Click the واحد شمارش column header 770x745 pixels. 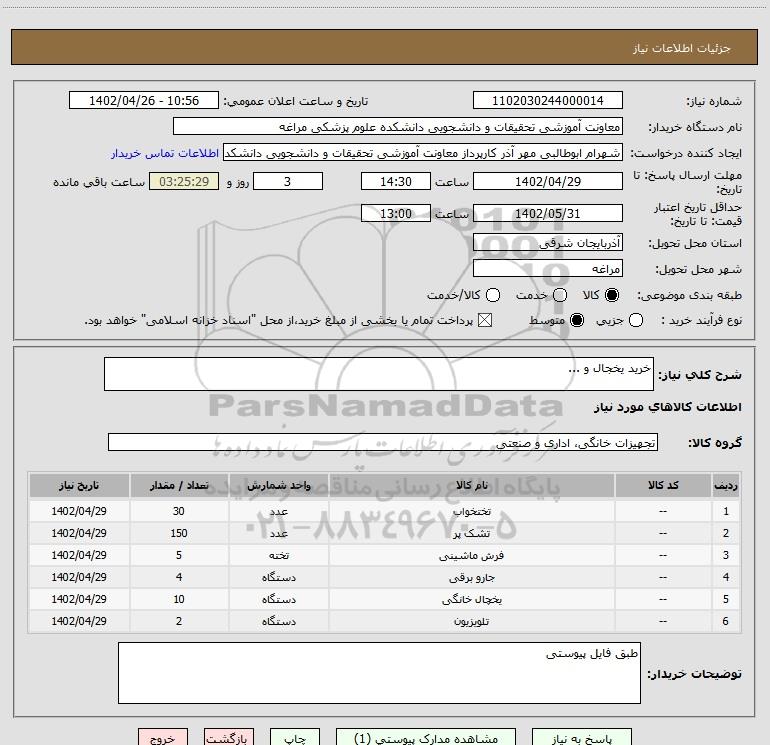pyautogui.click(x=278, y=485)
